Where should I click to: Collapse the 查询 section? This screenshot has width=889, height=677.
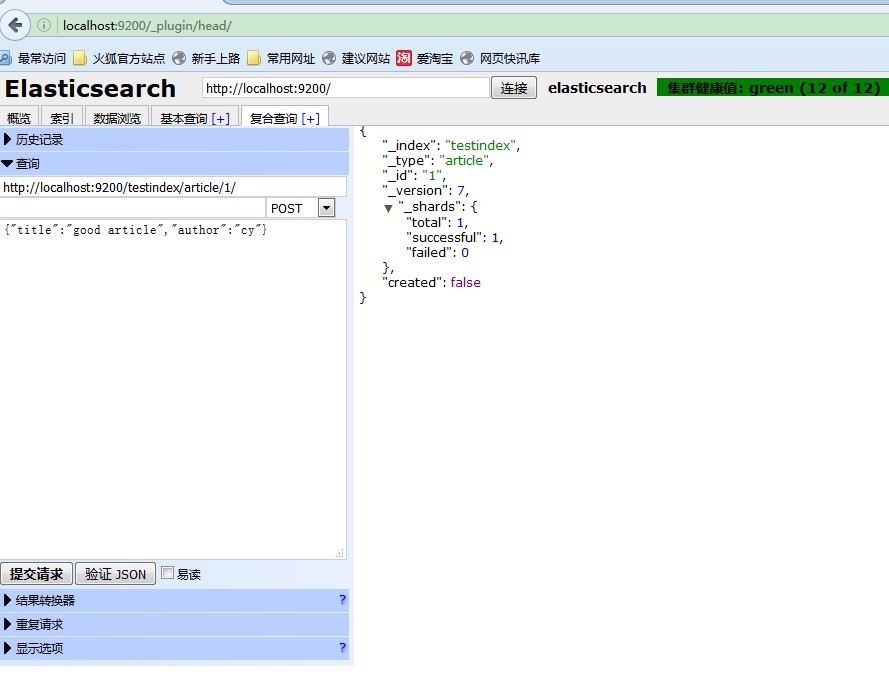click(x=174, y=164)
